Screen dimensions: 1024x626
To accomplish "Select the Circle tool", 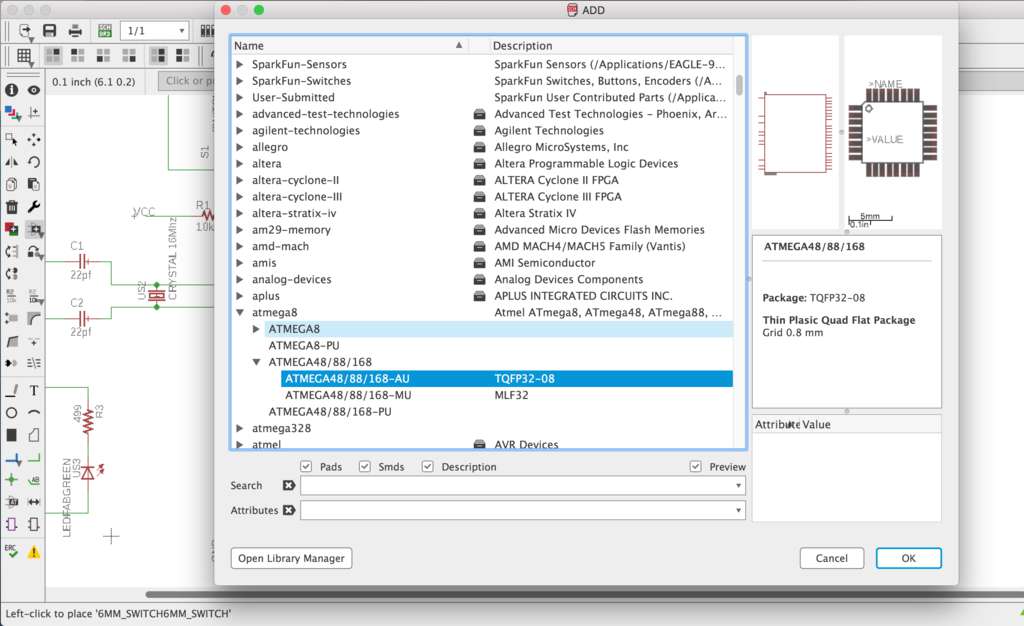I will pyautogui.click(x=12, y=413).
